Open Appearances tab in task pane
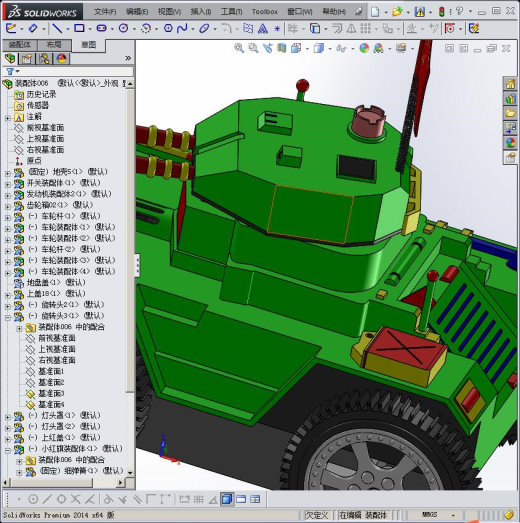Viewport: 520px width, 523px height. point(510,143)
